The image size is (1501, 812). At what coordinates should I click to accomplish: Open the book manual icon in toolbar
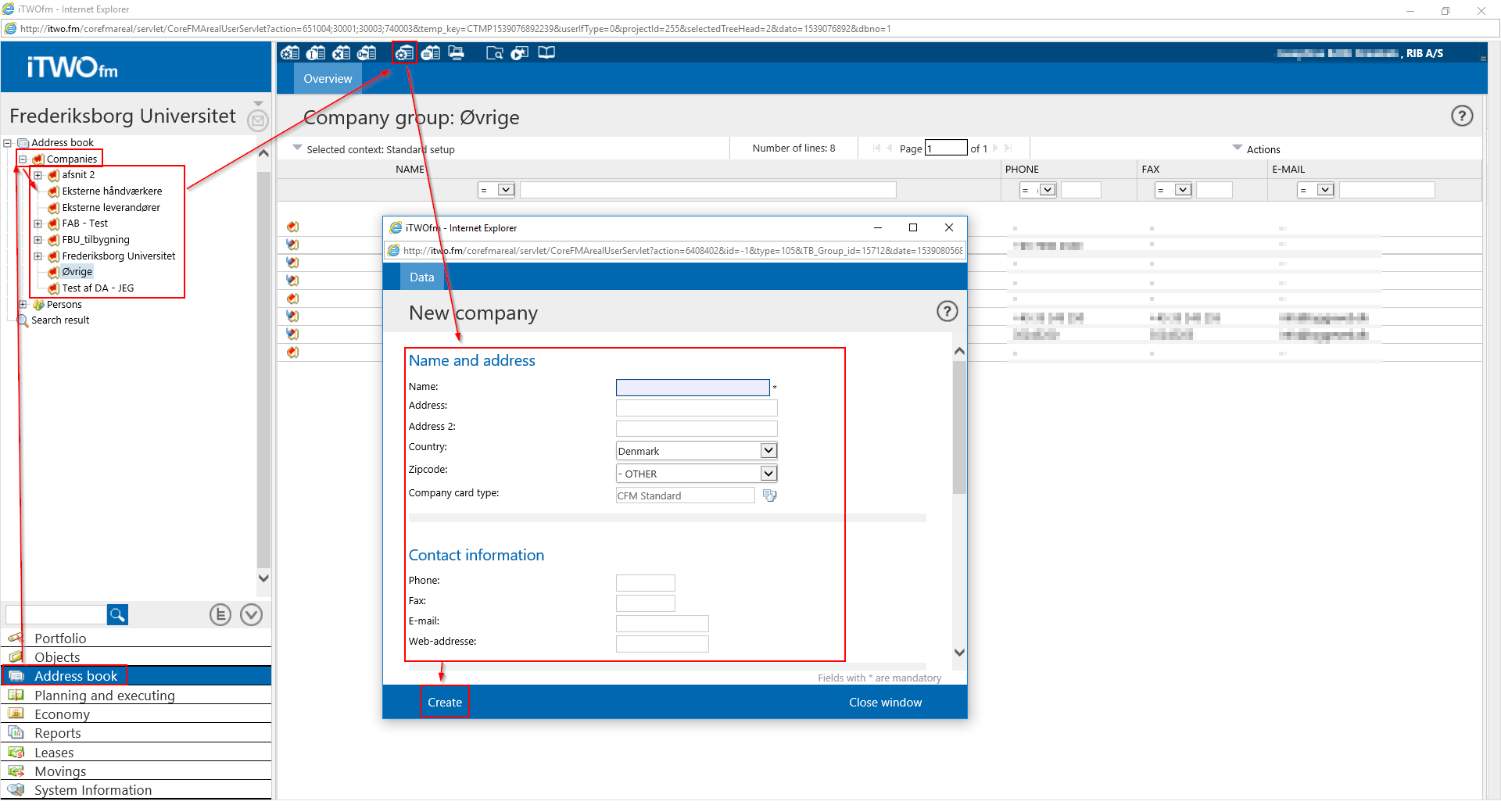point(546,53)
